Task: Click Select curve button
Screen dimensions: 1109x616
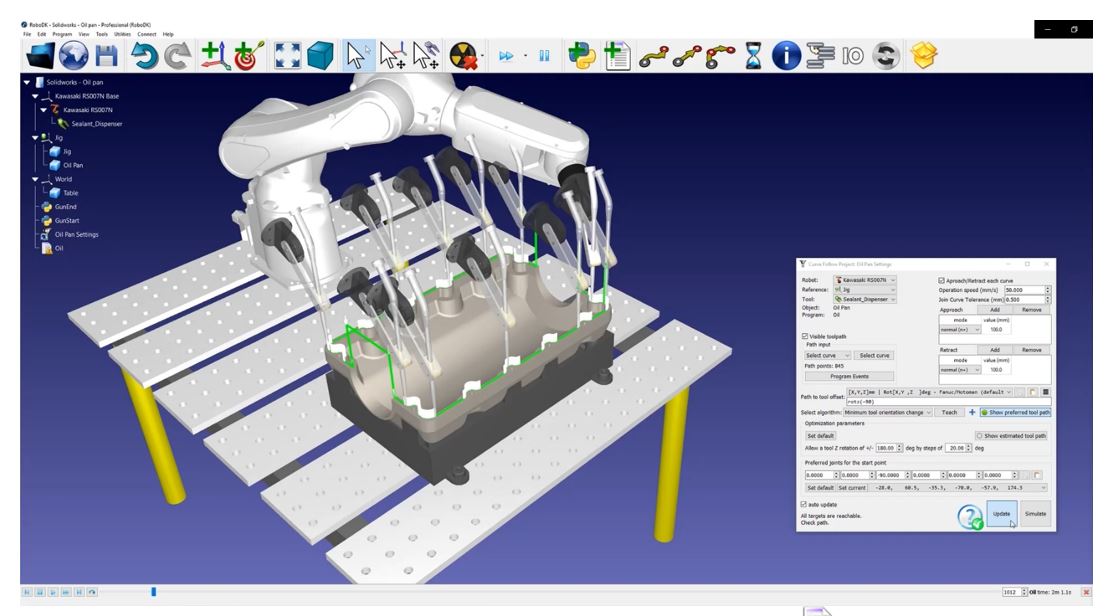Action: [874, 355]
